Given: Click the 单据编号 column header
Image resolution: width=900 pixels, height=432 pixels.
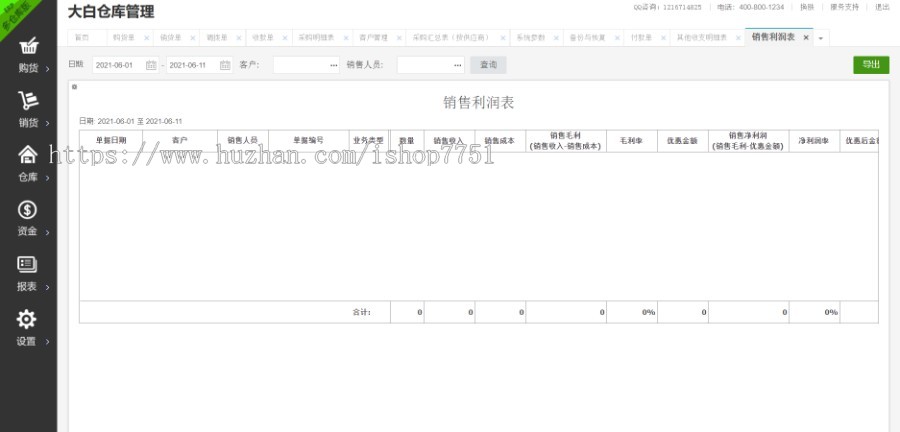Looking at the screenshot, I should point(309,141).
